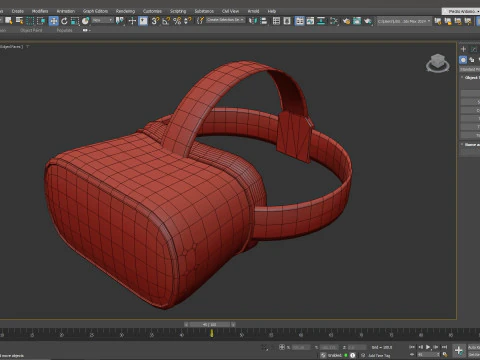Toggle Percent Snap
Screen dimensions: 480x360
point(177,21)
